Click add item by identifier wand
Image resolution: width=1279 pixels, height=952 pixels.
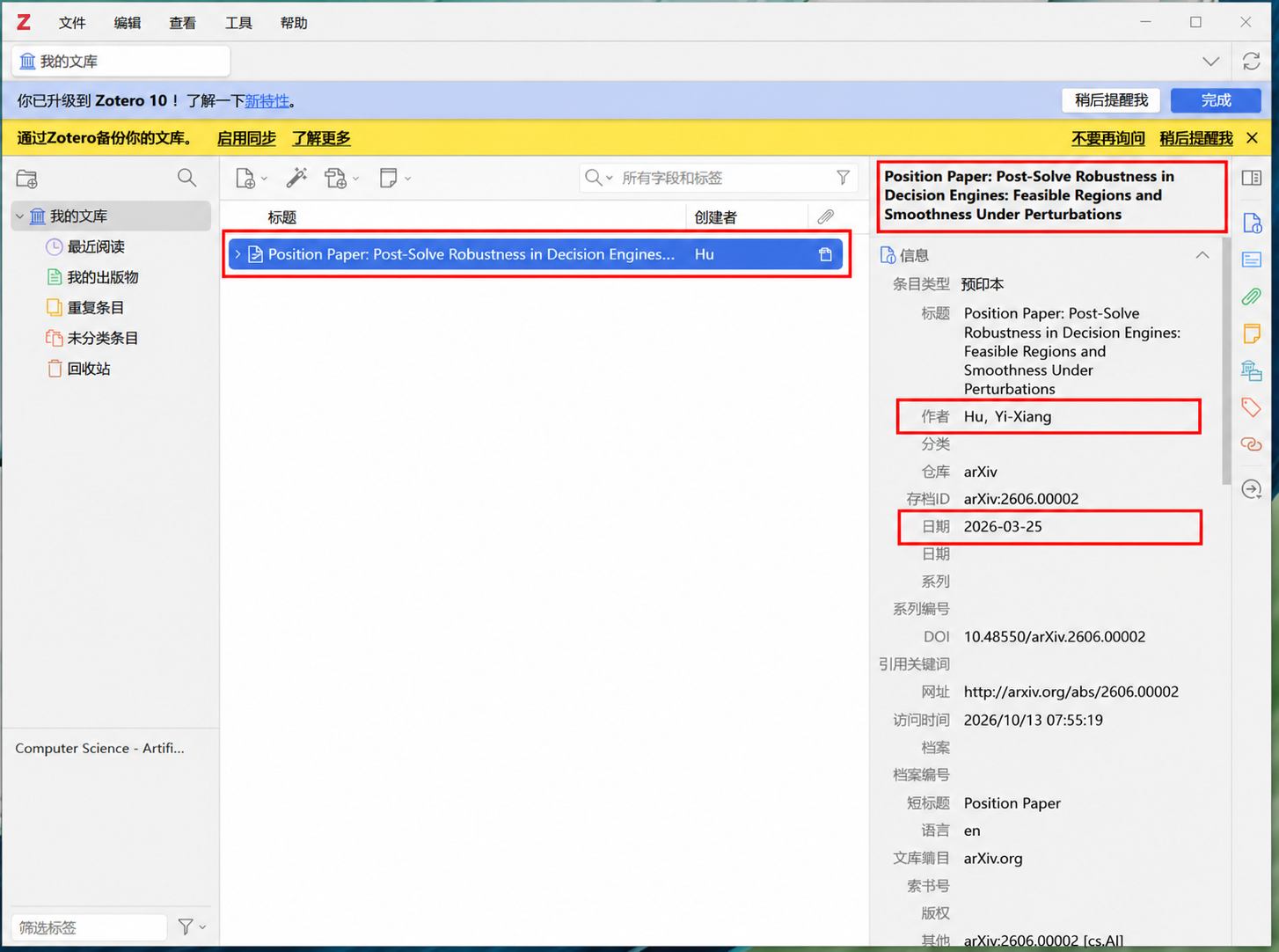tap(296, 178)
